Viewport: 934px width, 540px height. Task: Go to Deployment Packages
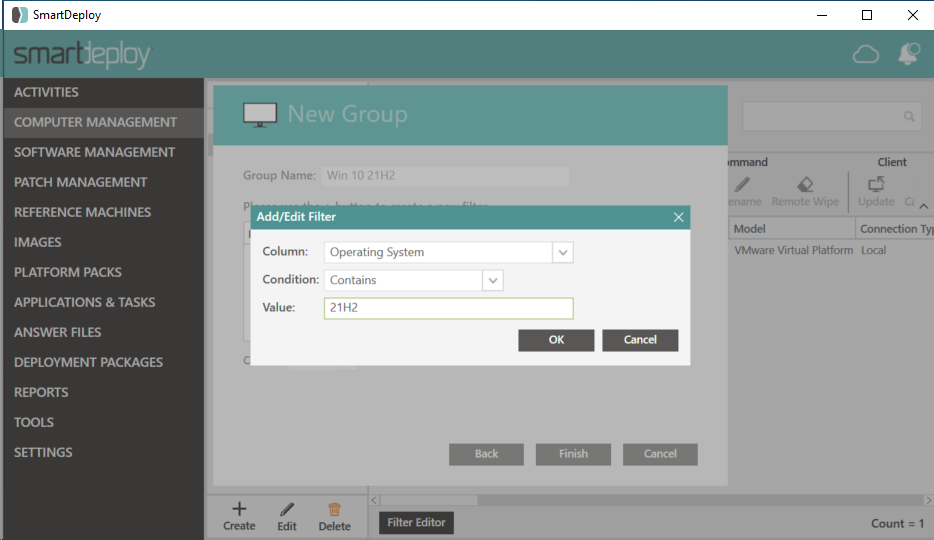[x=104, y=362]
